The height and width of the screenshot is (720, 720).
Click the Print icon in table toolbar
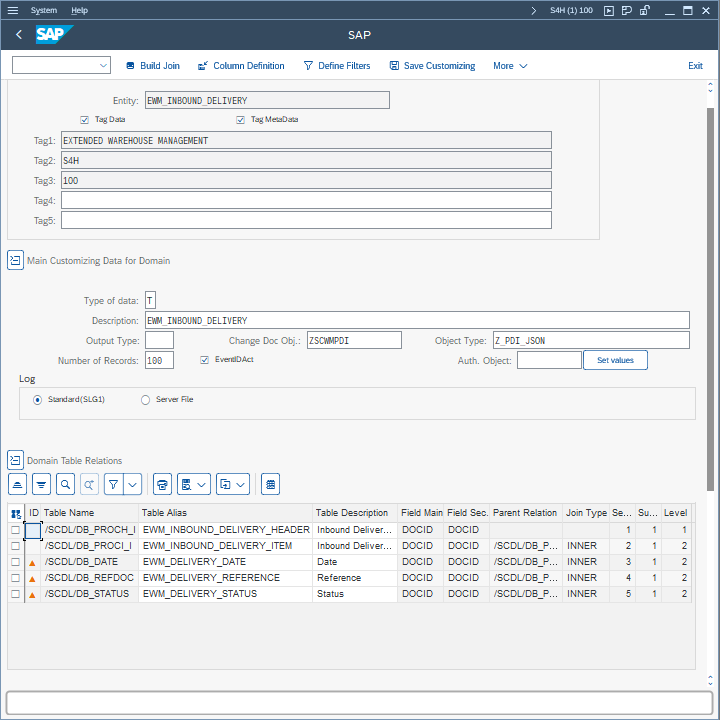tap(162, 484)
